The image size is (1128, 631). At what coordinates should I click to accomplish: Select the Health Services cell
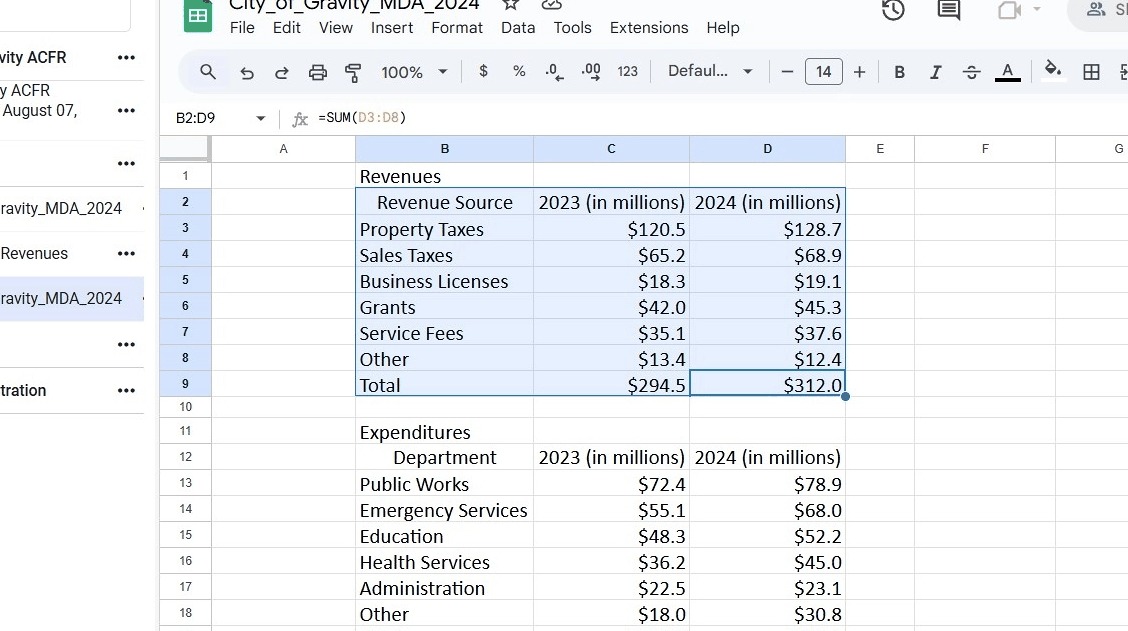click(x=445, y=562)
